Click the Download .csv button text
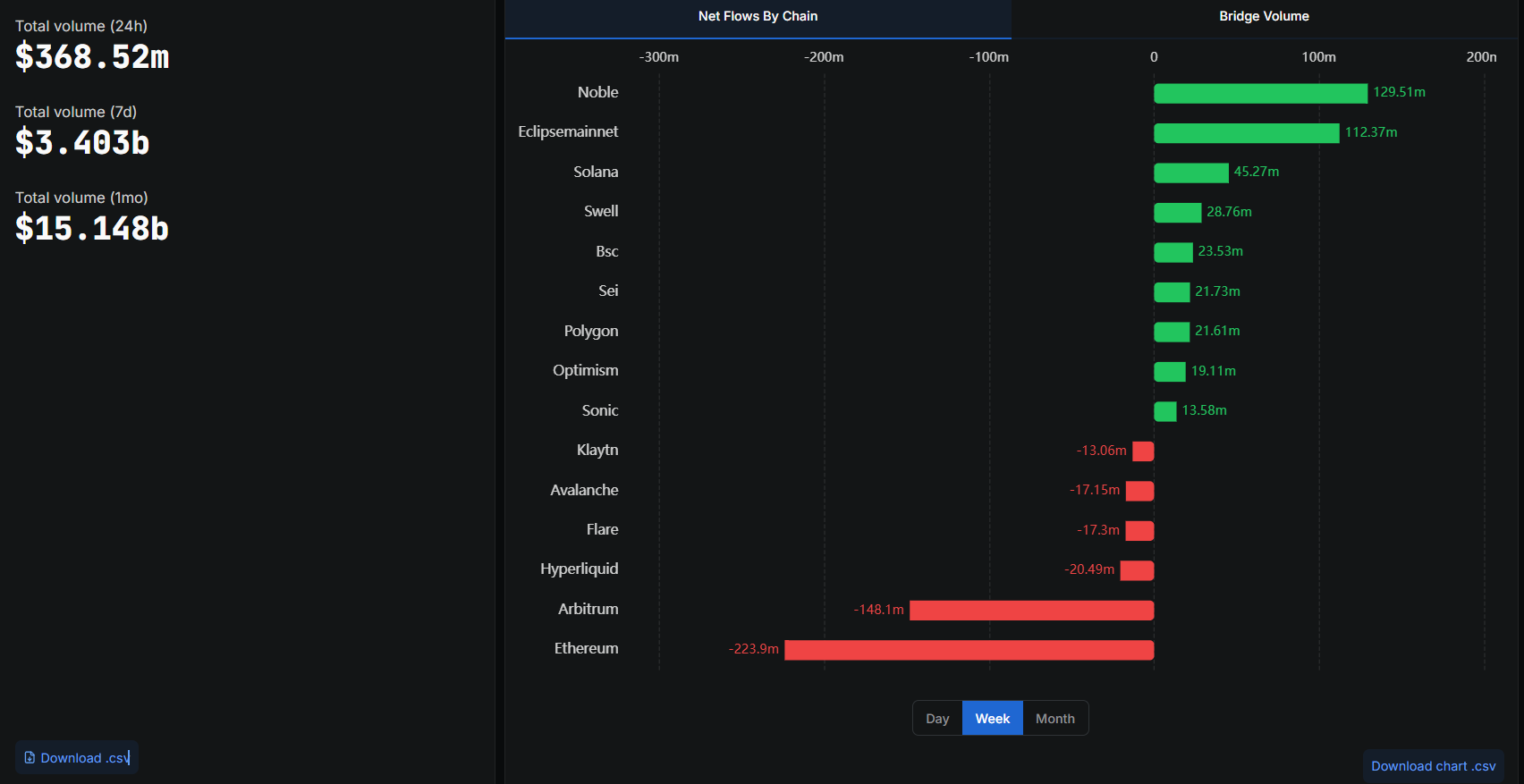Screen dimensions: 1524x784 84,758
